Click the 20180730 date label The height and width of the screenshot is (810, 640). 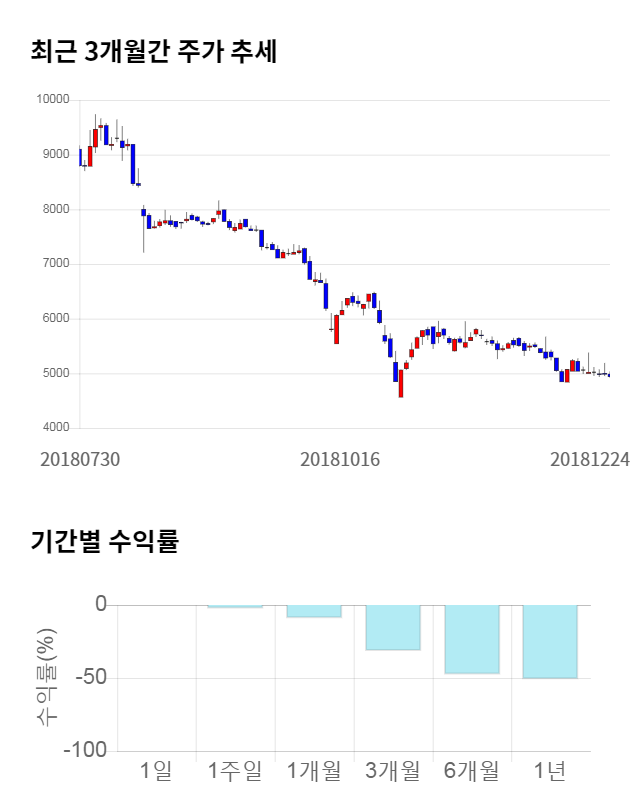point(80,459)
